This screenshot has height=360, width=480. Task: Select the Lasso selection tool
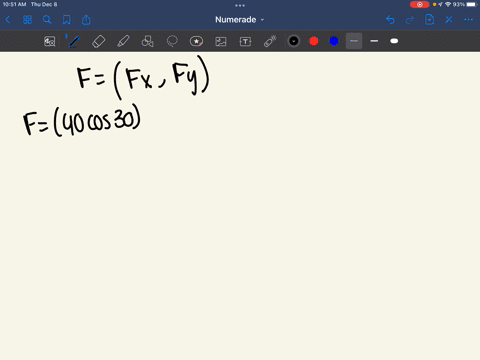point(172,41)
